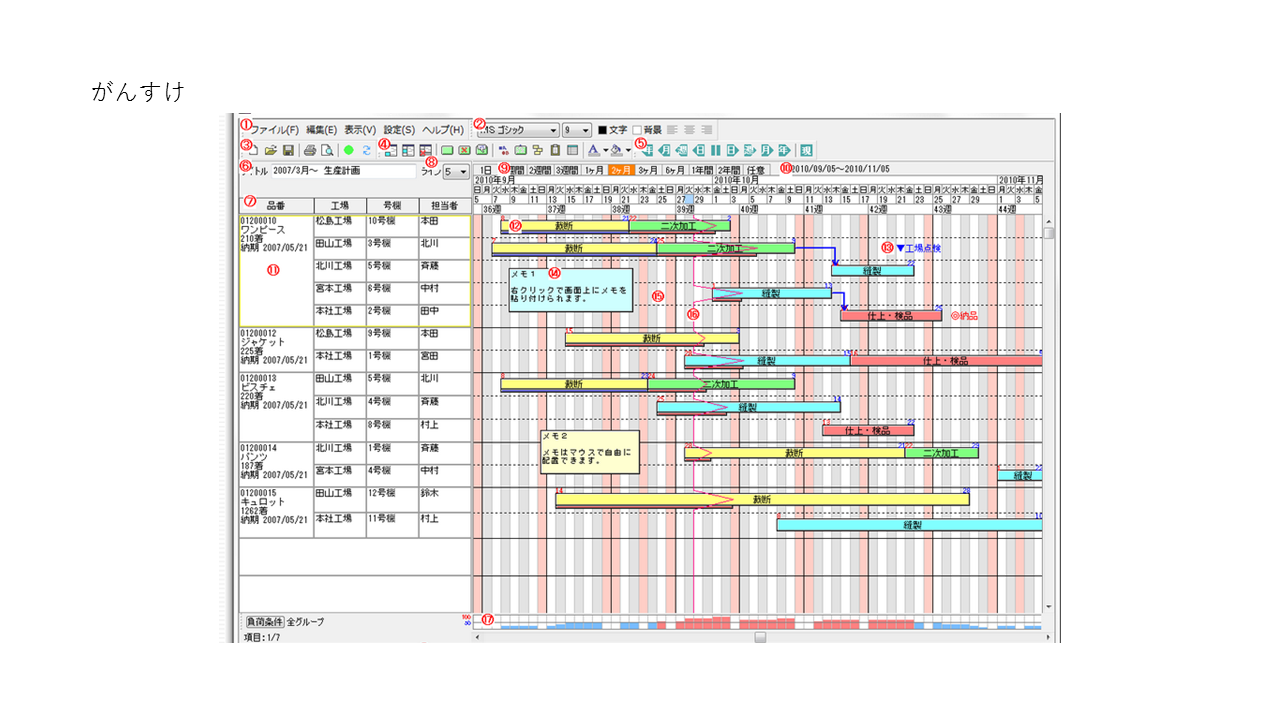The image size is (1280, 720).
Task: Toggle the 背景 checkbox
Action: 637,129
